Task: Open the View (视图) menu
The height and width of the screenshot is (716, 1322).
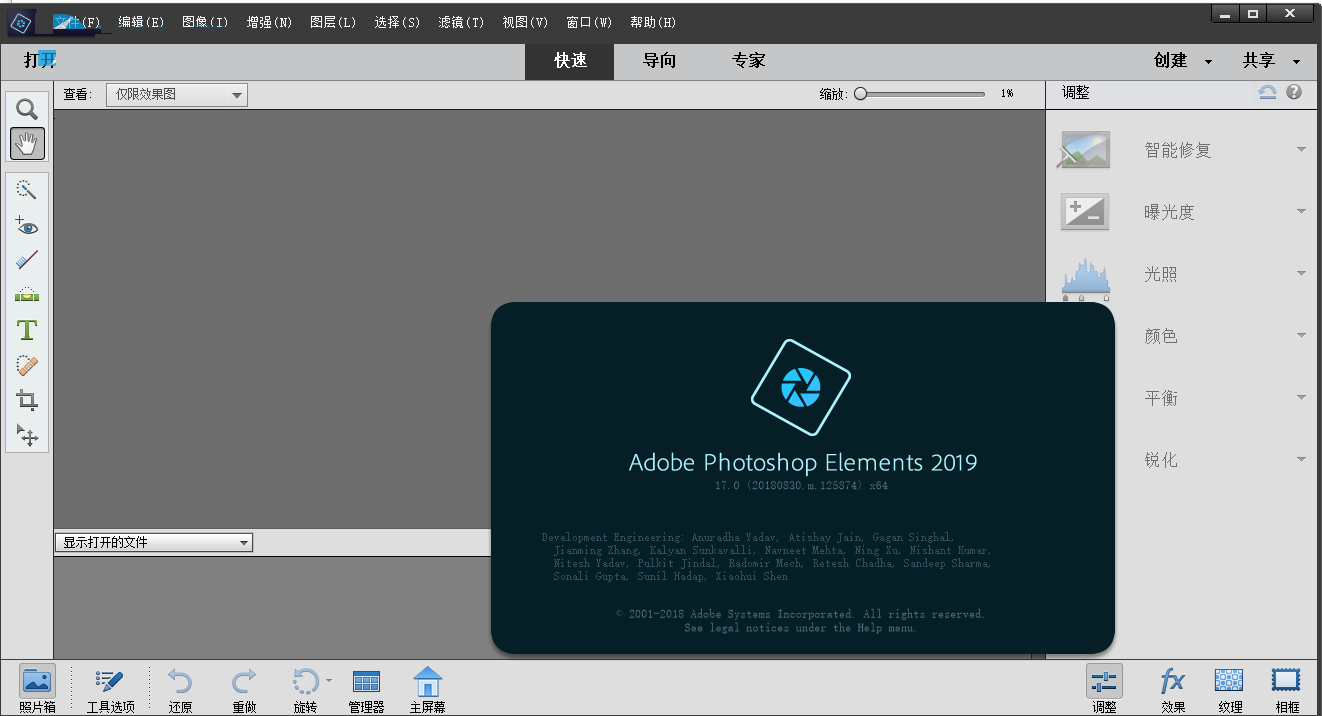Action: pos(525,22)
